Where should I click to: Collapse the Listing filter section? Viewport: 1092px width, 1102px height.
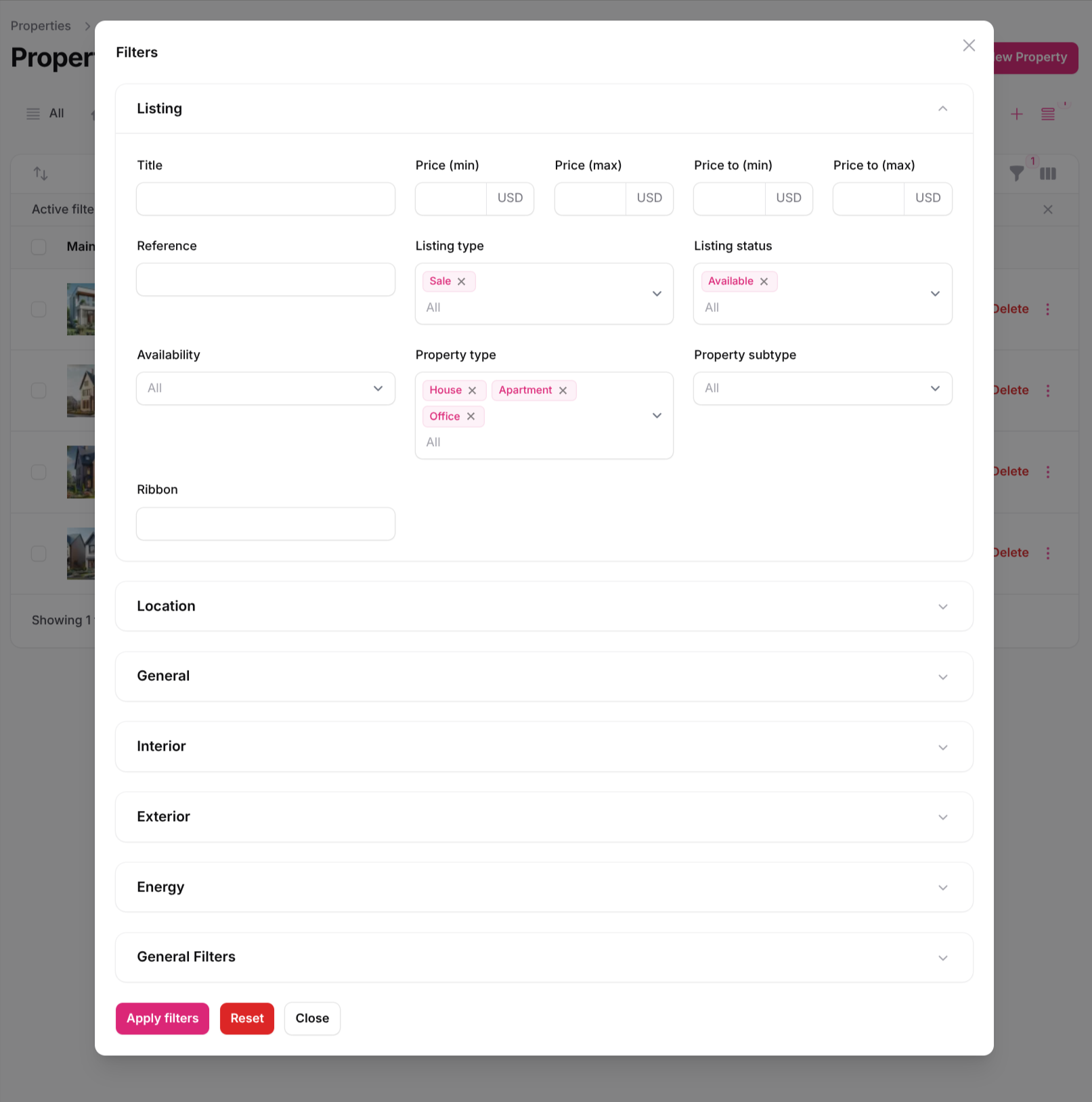[x=942, y=109]
